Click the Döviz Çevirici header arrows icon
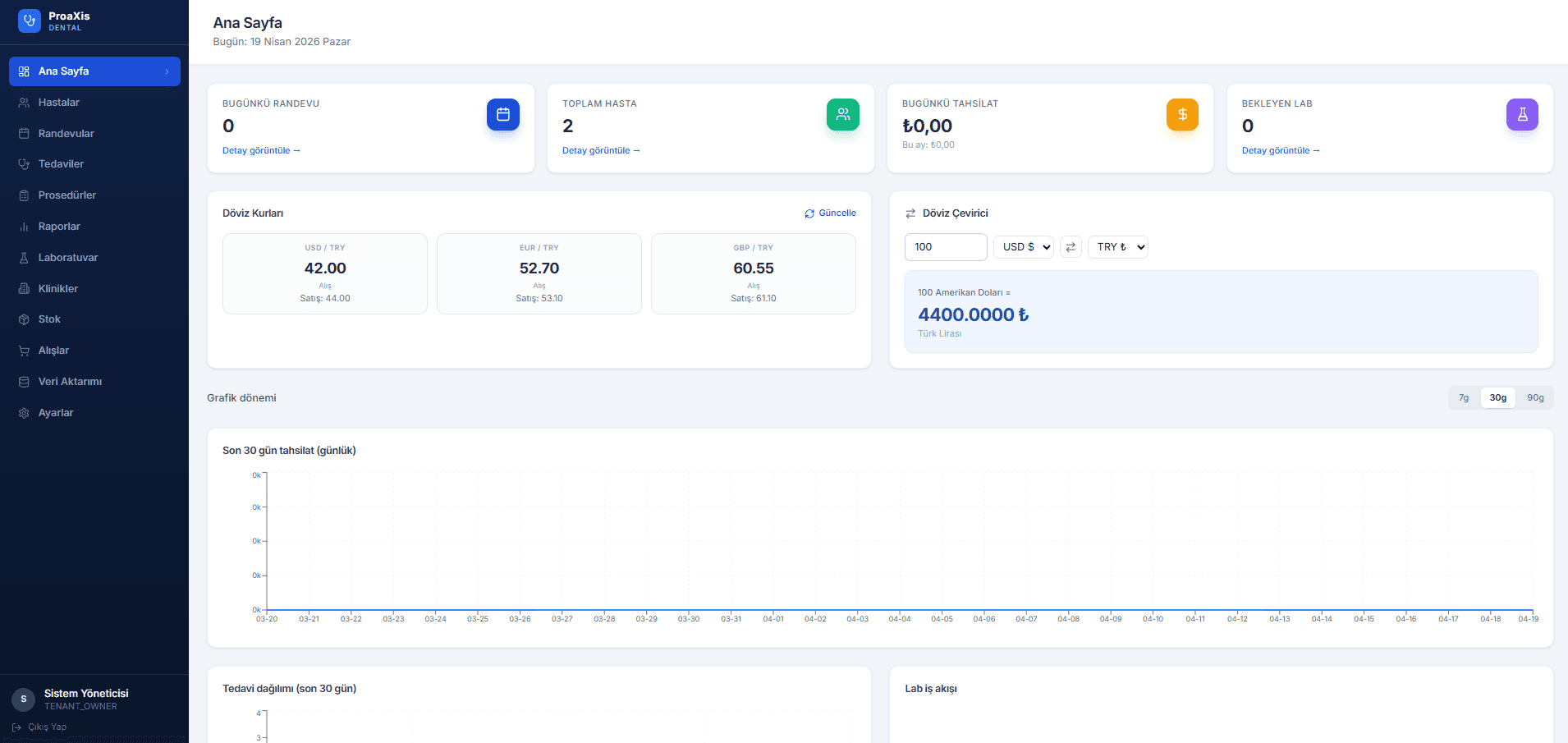 coord(910,213)
